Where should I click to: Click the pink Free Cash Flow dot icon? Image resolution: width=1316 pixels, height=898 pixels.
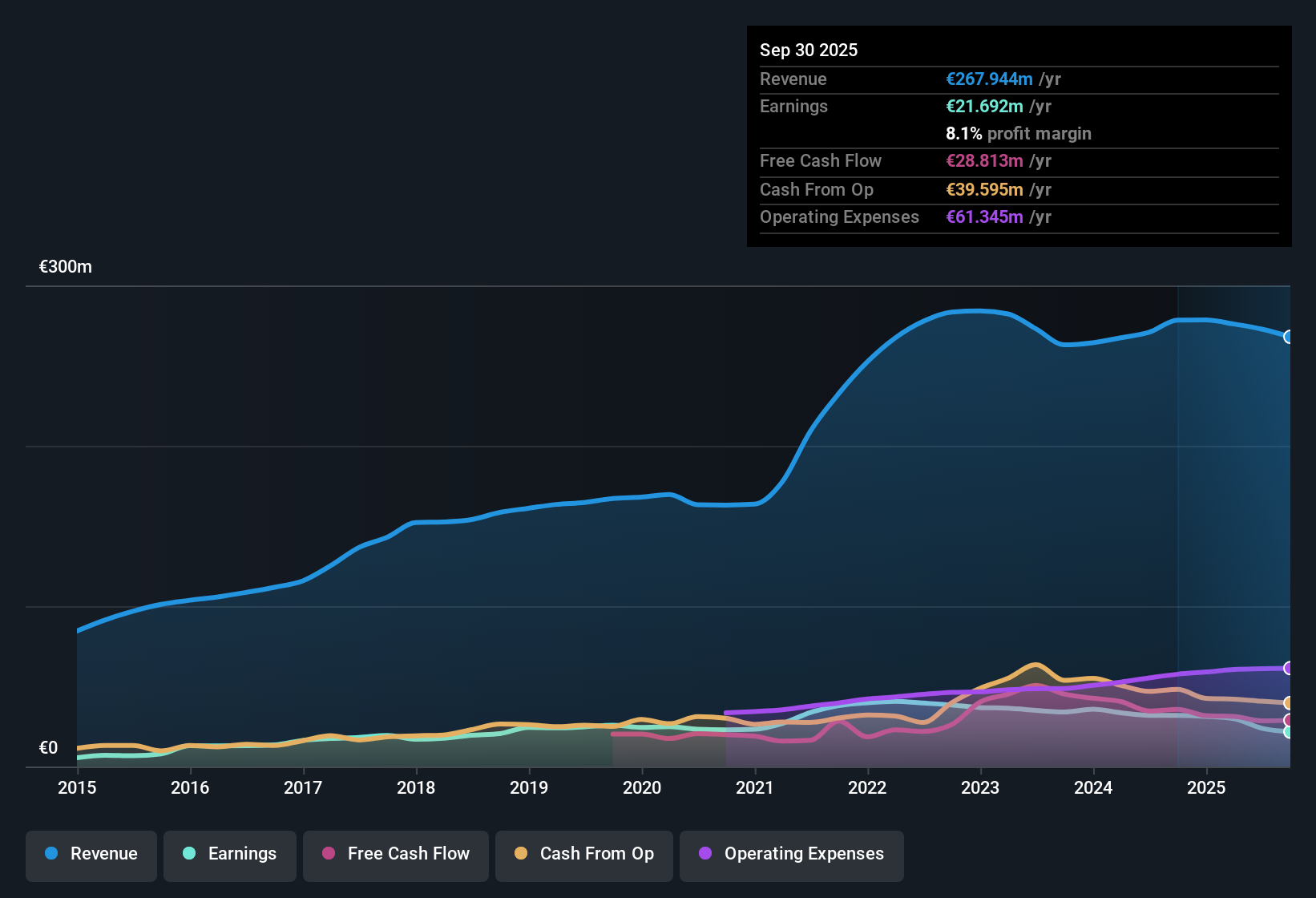coord(327,854)
